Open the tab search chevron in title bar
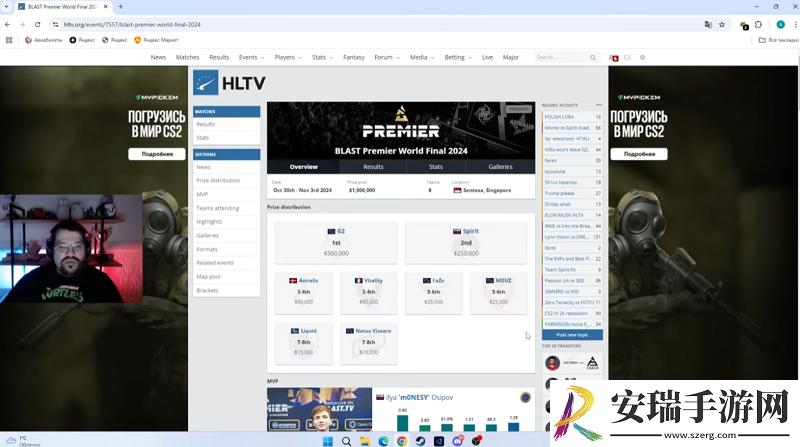Viewport: 800px width, 447px height. pos(7,7)
